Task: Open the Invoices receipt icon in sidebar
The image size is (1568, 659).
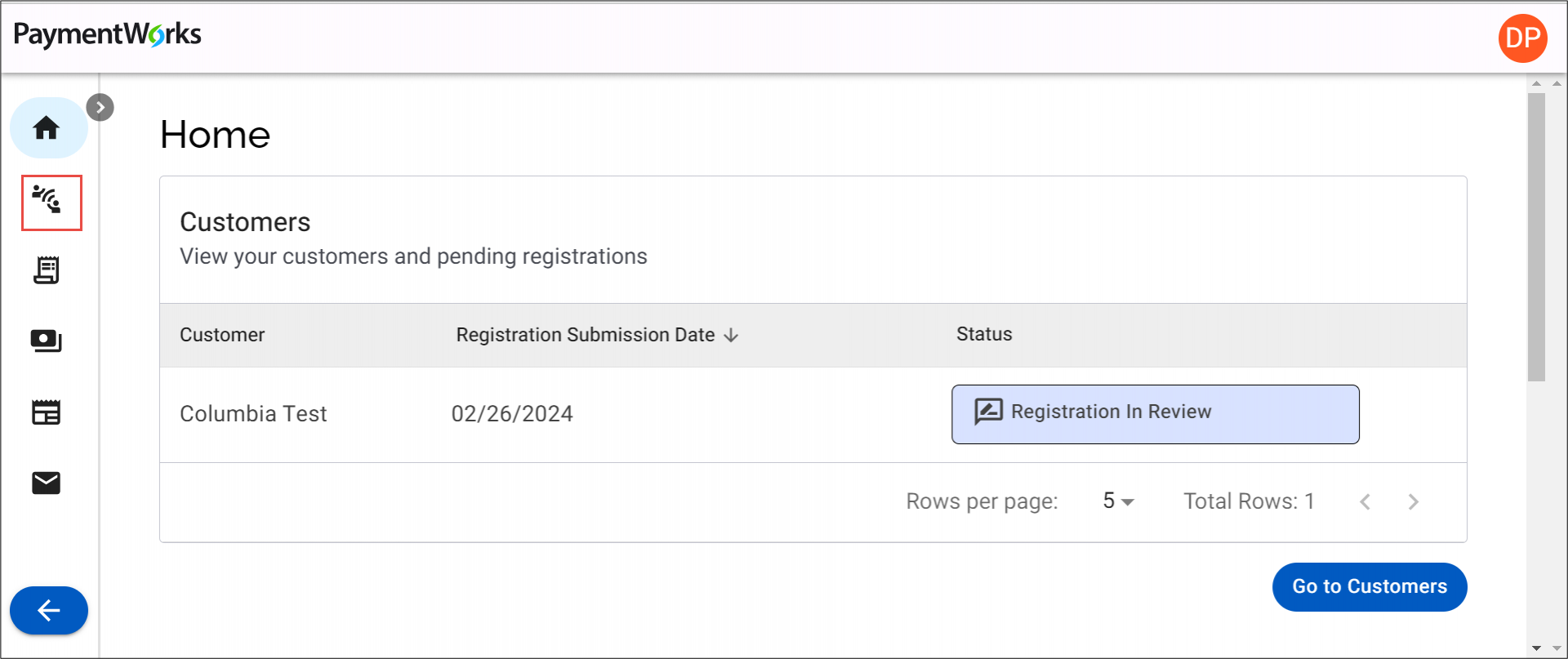Action: [x=47, y=270]
